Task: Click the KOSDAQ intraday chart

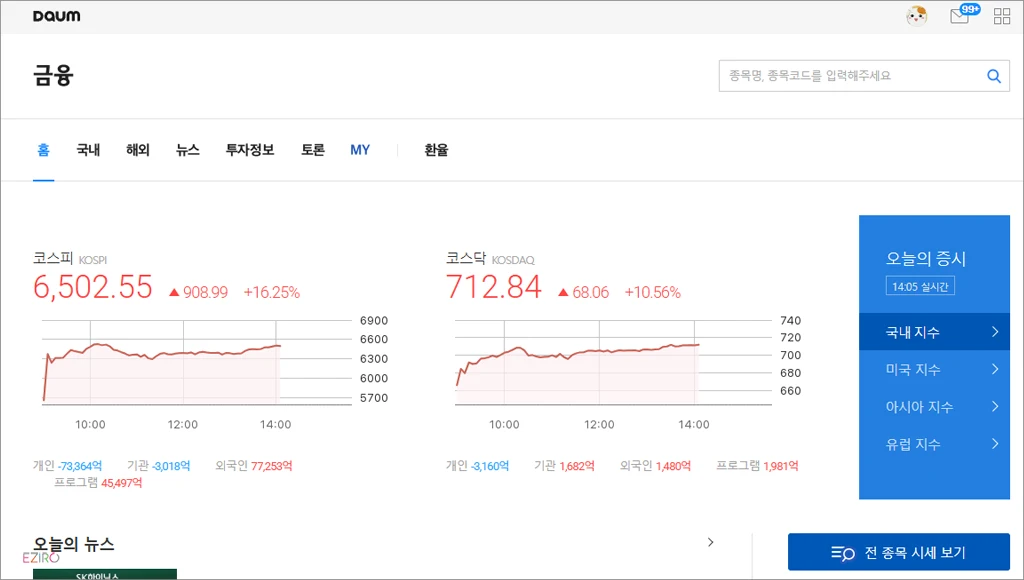Action: [x=613, y=361]
